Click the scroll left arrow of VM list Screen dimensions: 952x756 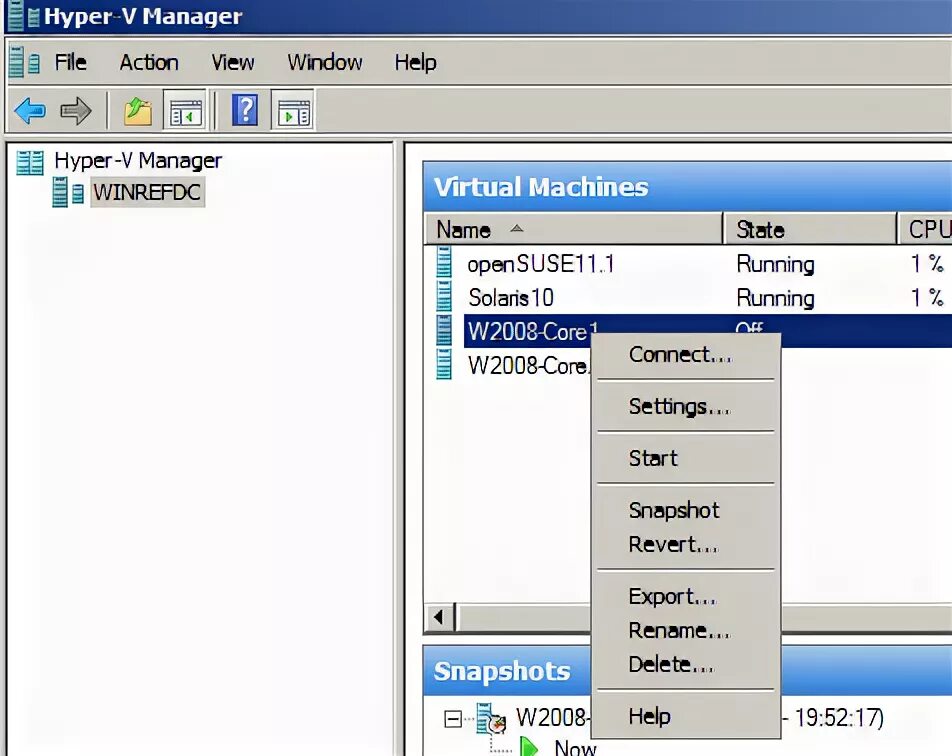pos(440,618)
